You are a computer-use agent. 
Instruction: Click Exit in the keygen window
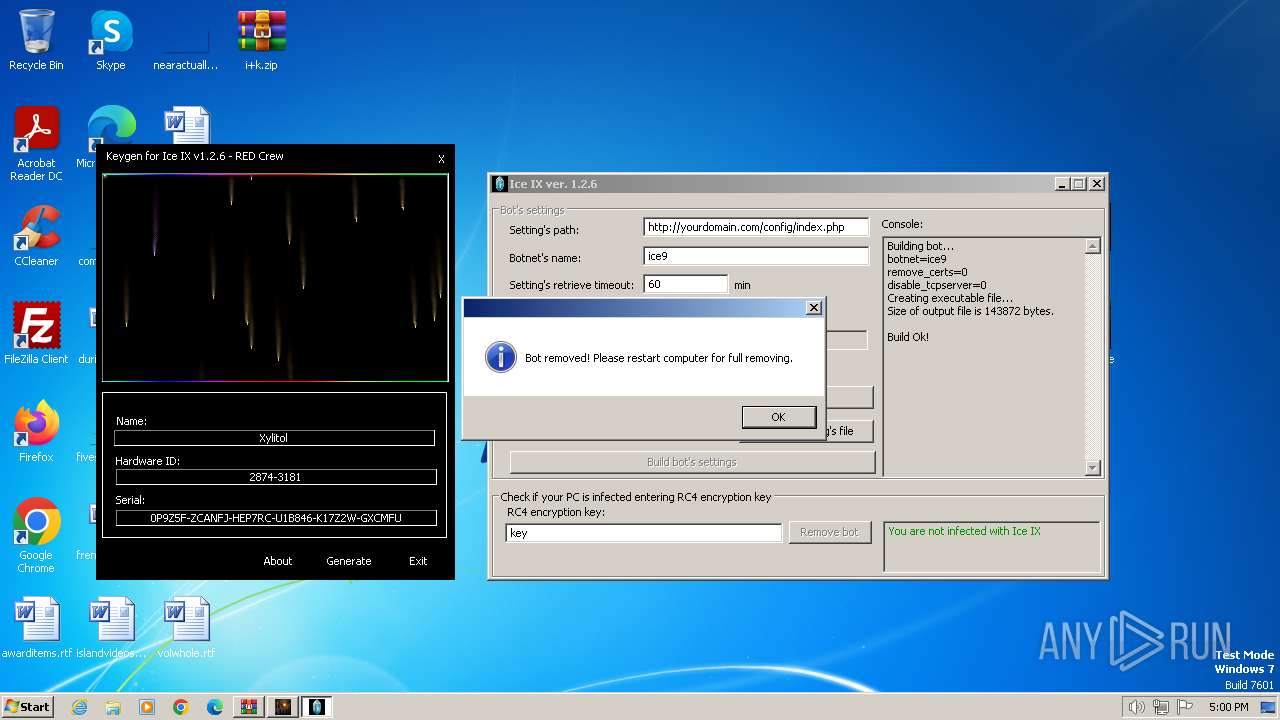[x=418, y=561]
